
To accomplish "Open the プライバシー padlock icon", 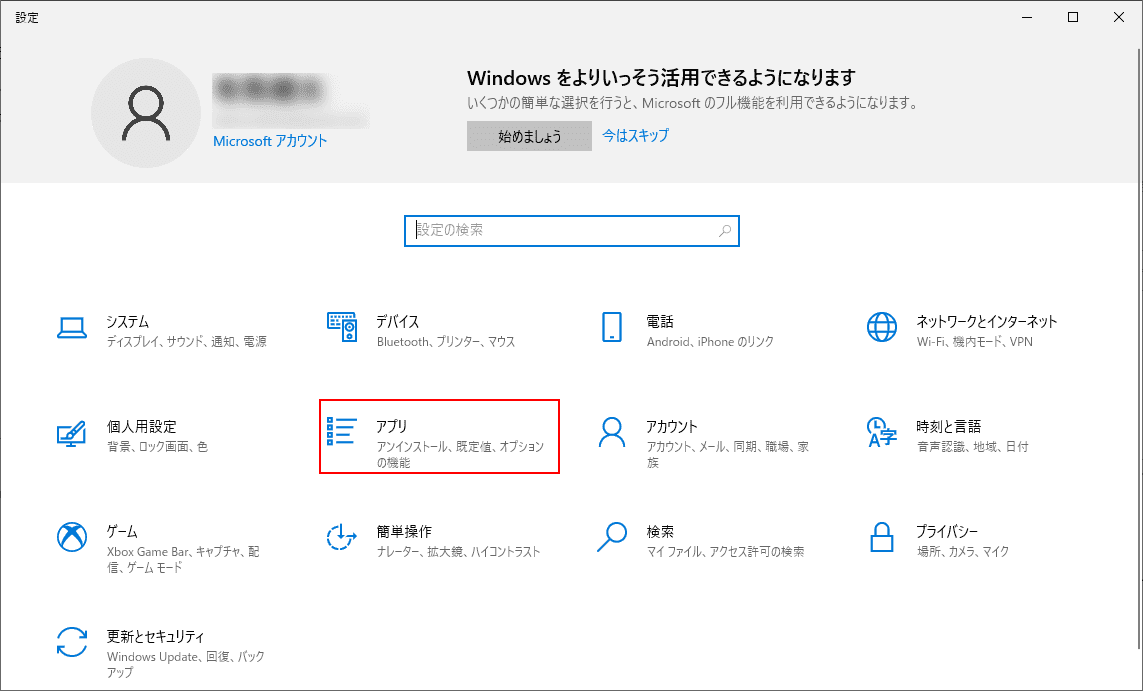I will click(881, 537).
